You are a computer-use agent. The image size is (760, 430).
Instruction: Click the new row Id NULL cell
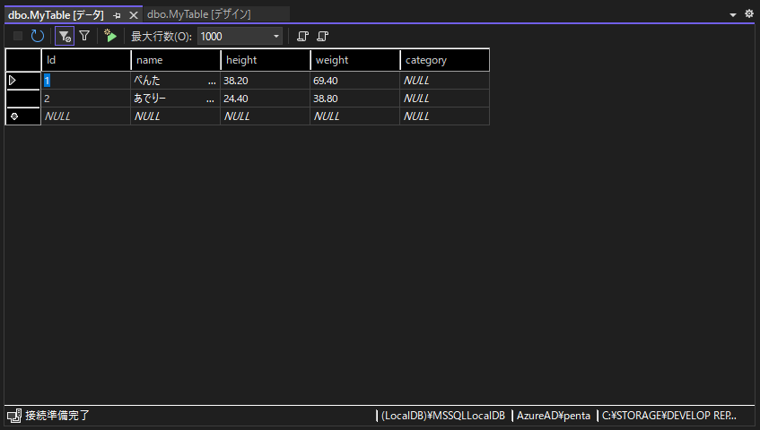[x=86, y=116]
